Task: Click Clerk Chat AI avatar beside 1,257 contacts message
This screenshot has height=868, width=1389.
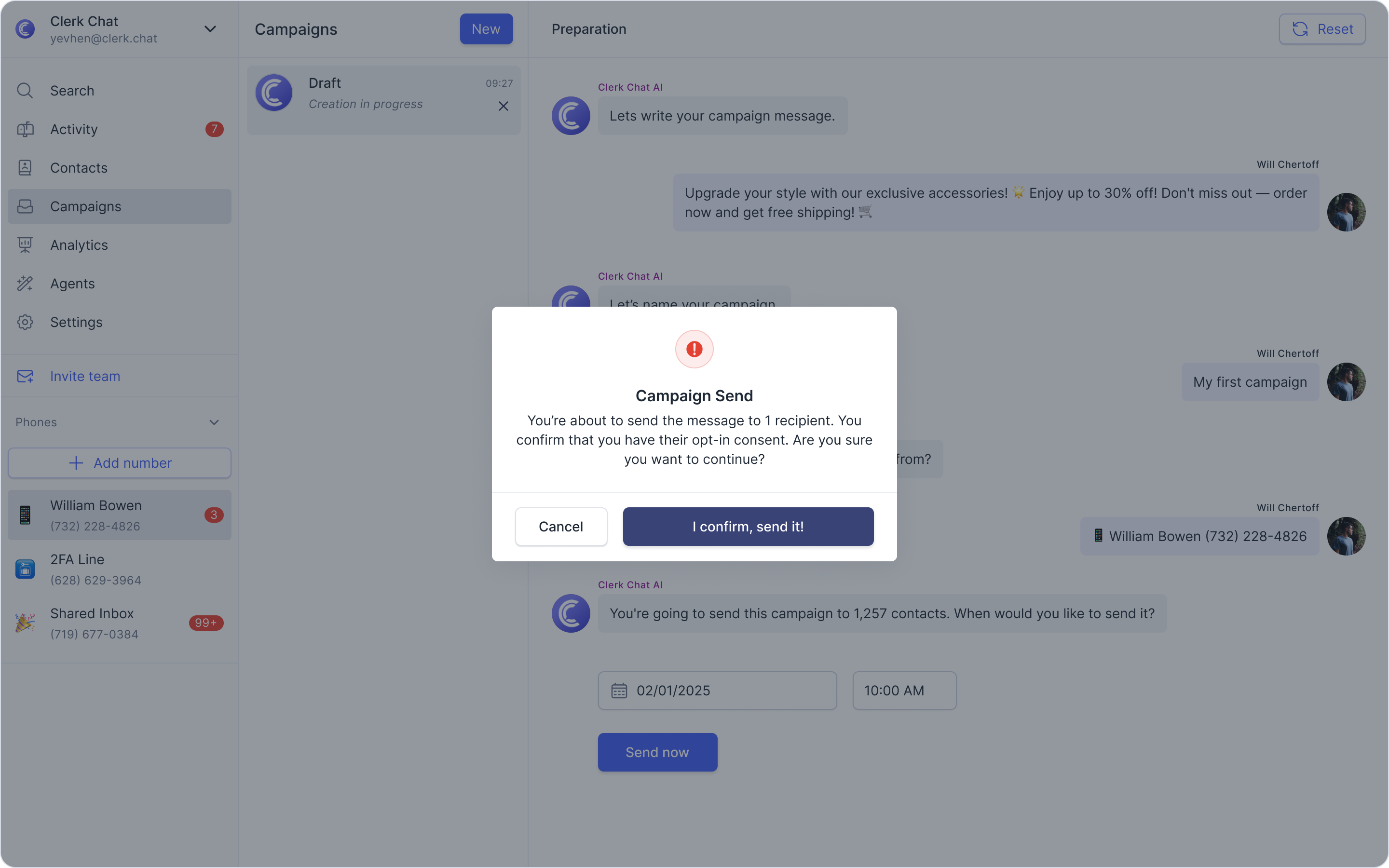Action: [571, 613]
